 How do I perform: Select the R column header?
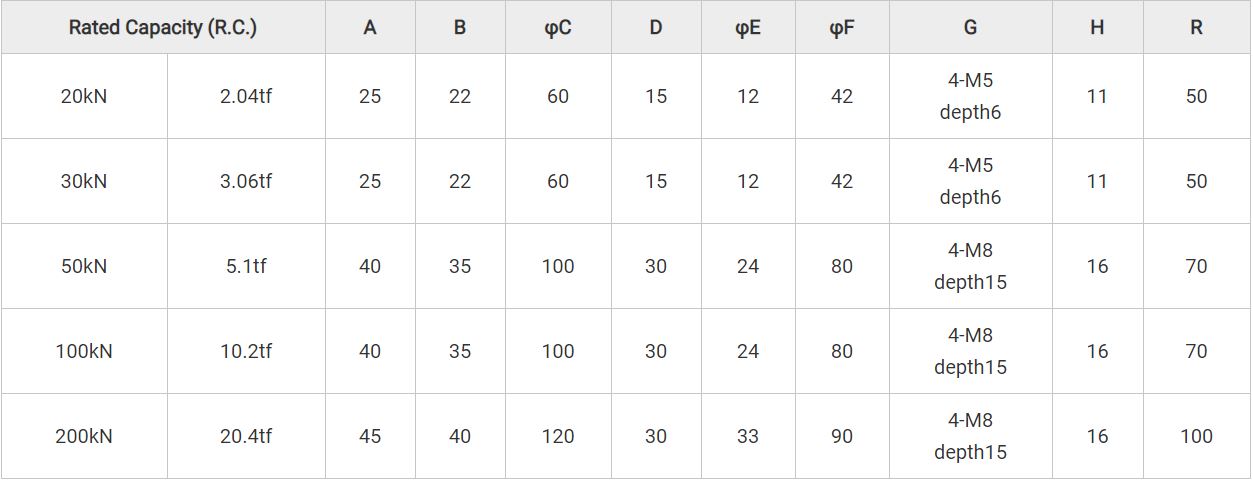tap(1196, 28)
